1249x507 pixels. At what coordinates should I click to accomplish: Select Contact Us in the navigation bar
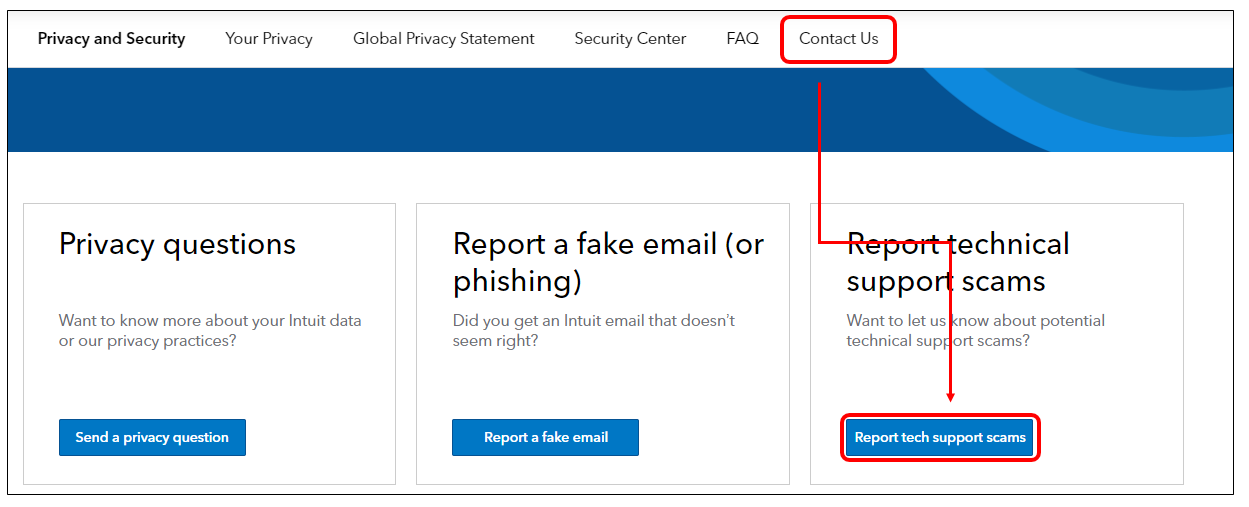(x=838, y=39)
